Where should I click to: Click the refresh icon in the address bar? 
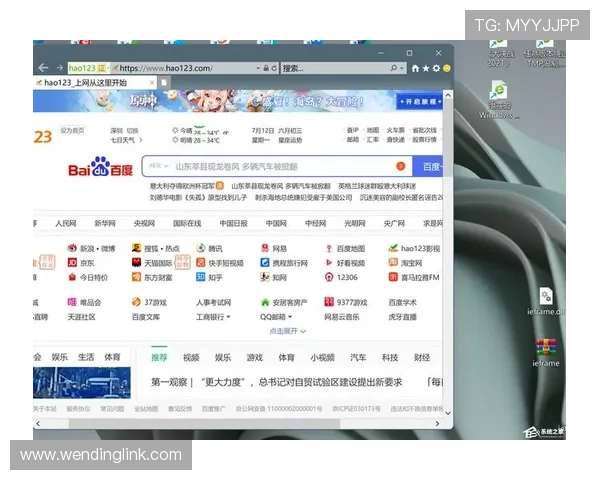pyautogui.click(x=274, y=68)
